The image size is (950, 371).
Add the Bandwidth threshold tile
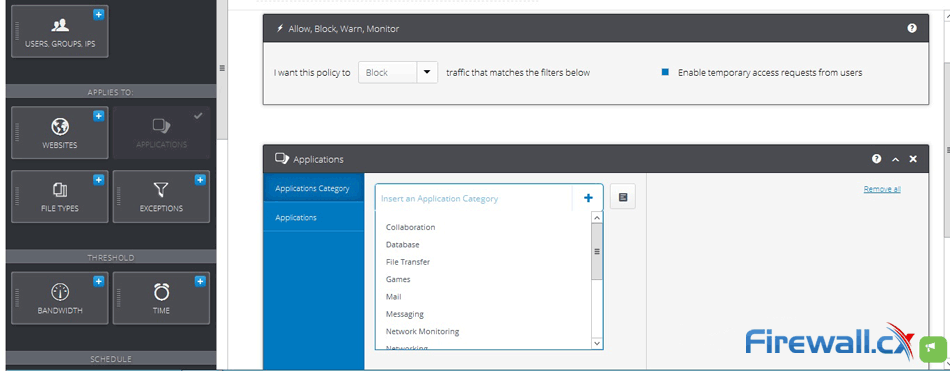[60, 298]
